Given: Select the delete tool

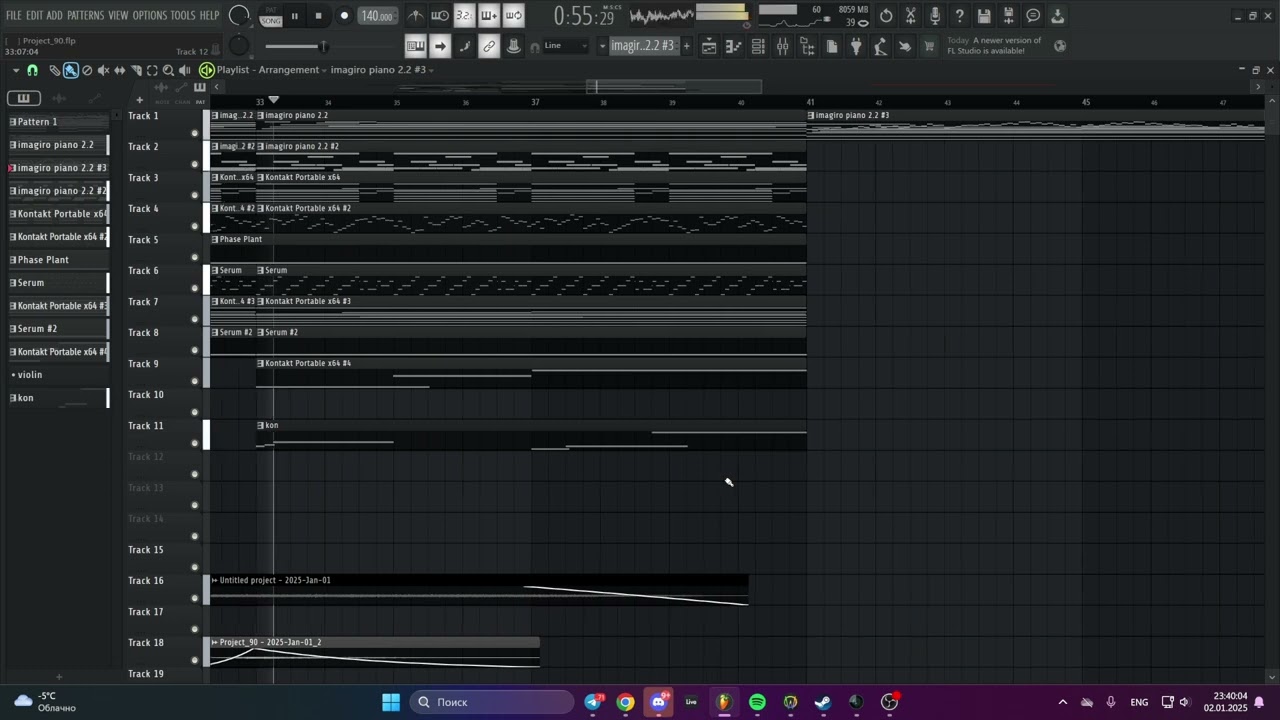Looking at the screenshot, I should [x=87, y=70].
